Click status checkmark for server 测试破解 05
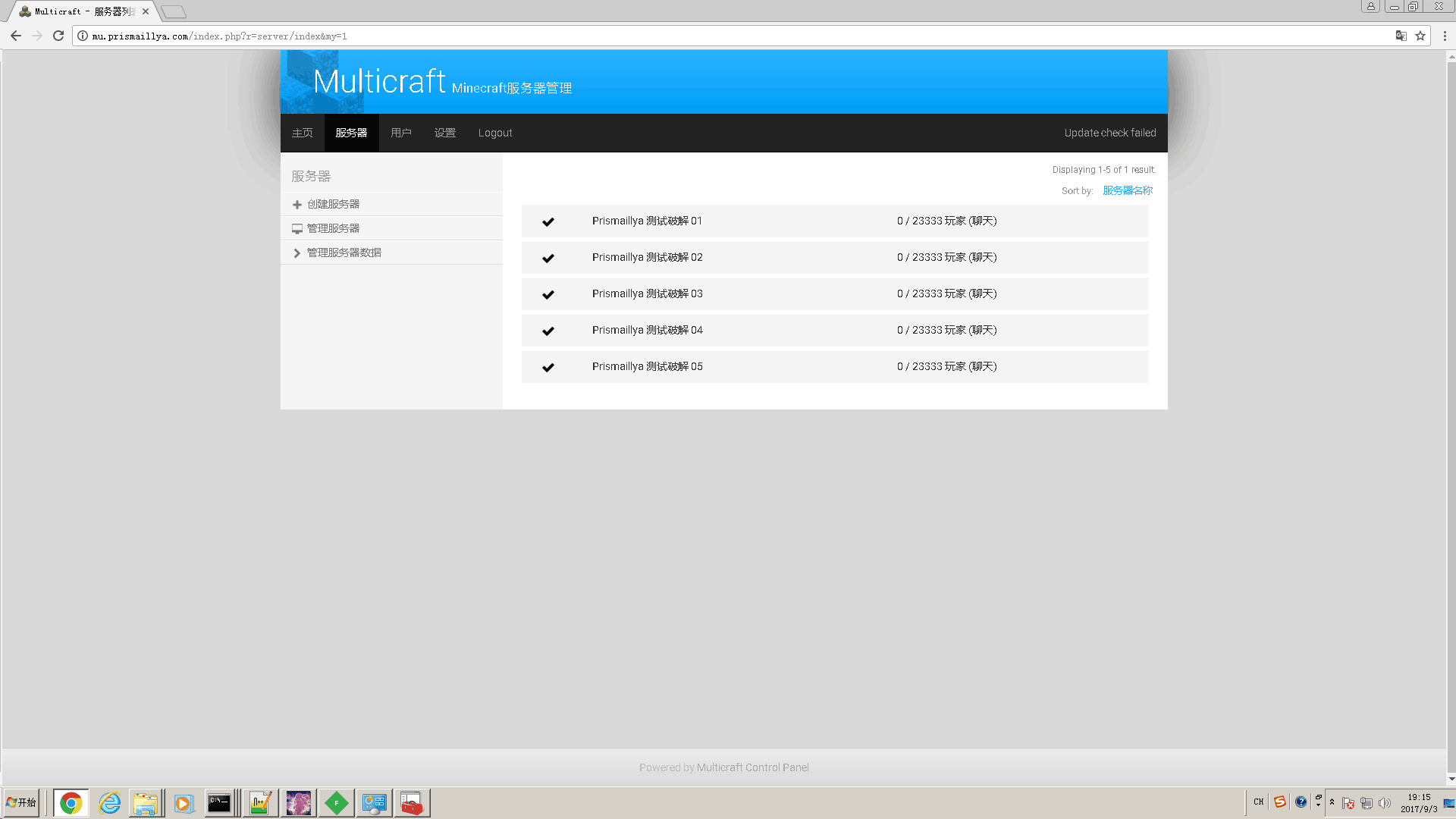 [548, 367]
